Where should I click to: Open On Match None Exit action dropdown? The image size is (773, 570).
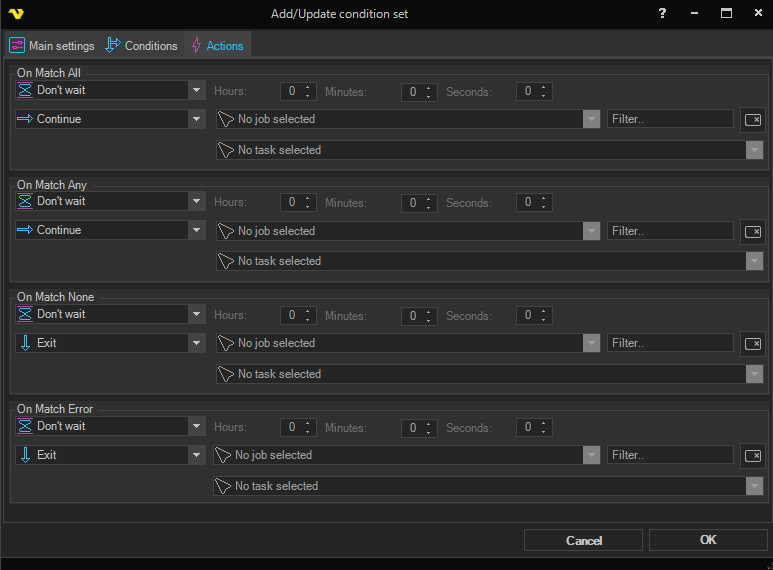tap(196, 343)
